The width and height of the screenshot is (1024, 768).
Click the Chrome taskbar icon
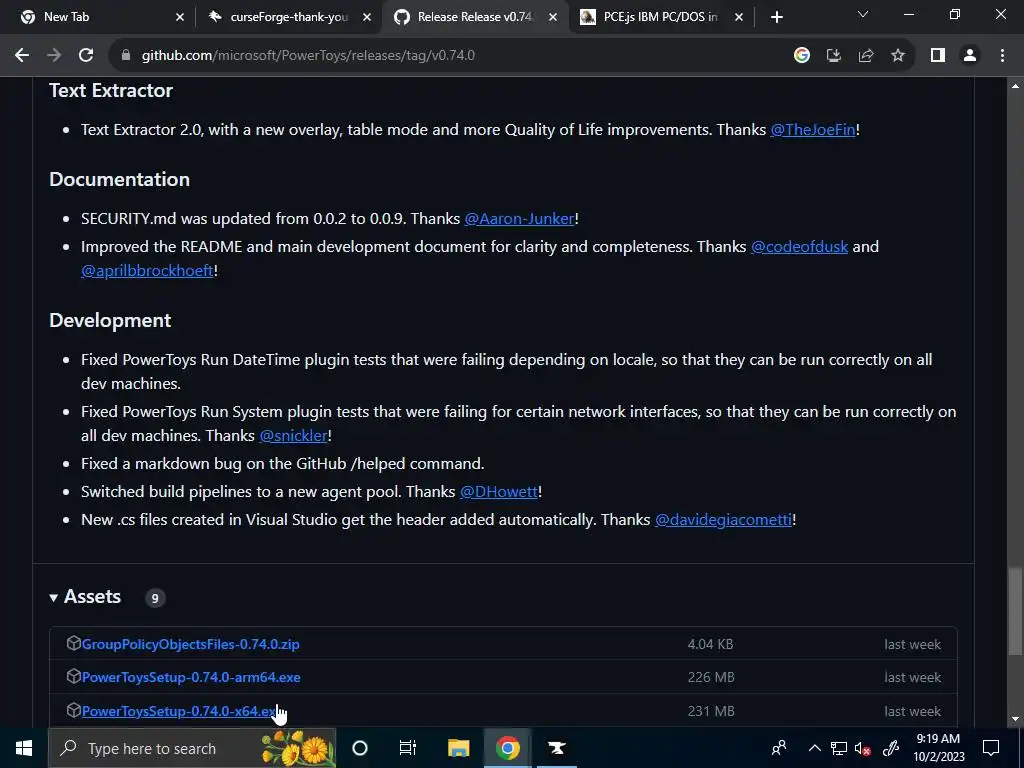tap(507, 748)
